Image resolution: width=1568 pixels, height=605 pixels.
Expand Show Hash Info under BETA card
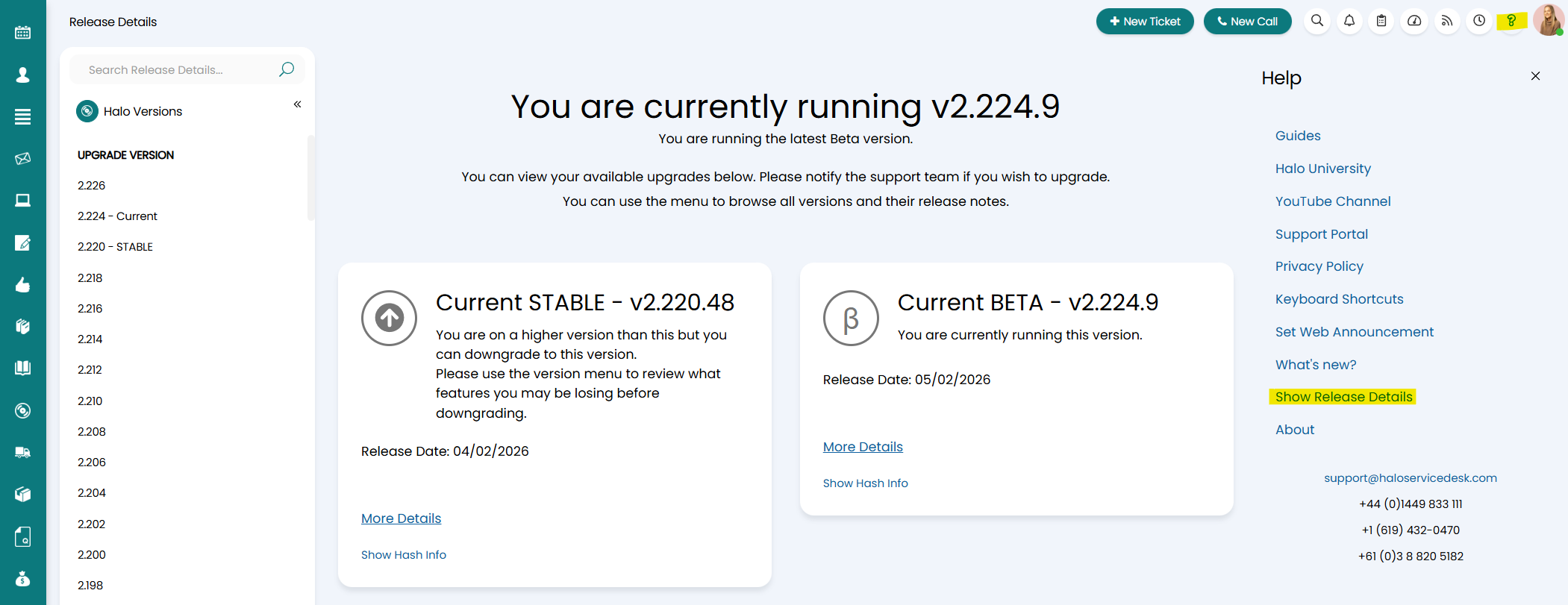866,483
